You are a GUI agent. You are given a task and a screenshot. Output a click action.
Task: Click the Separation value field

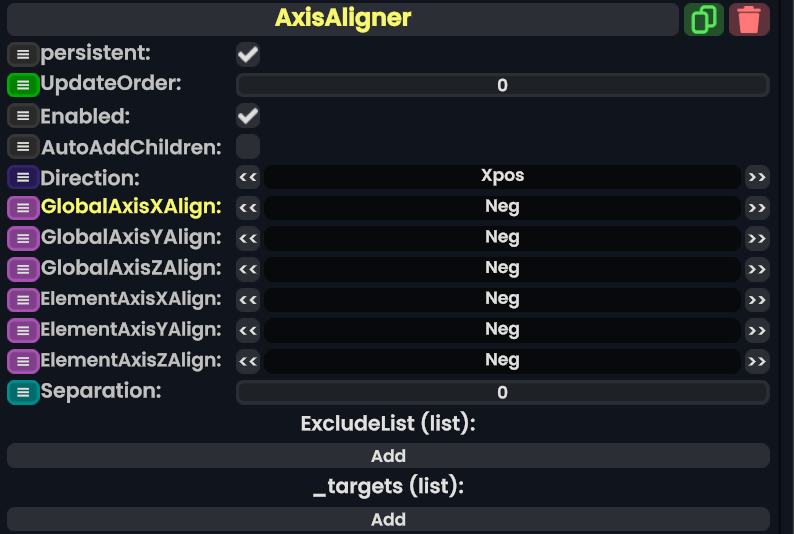[x=502, y=392]
